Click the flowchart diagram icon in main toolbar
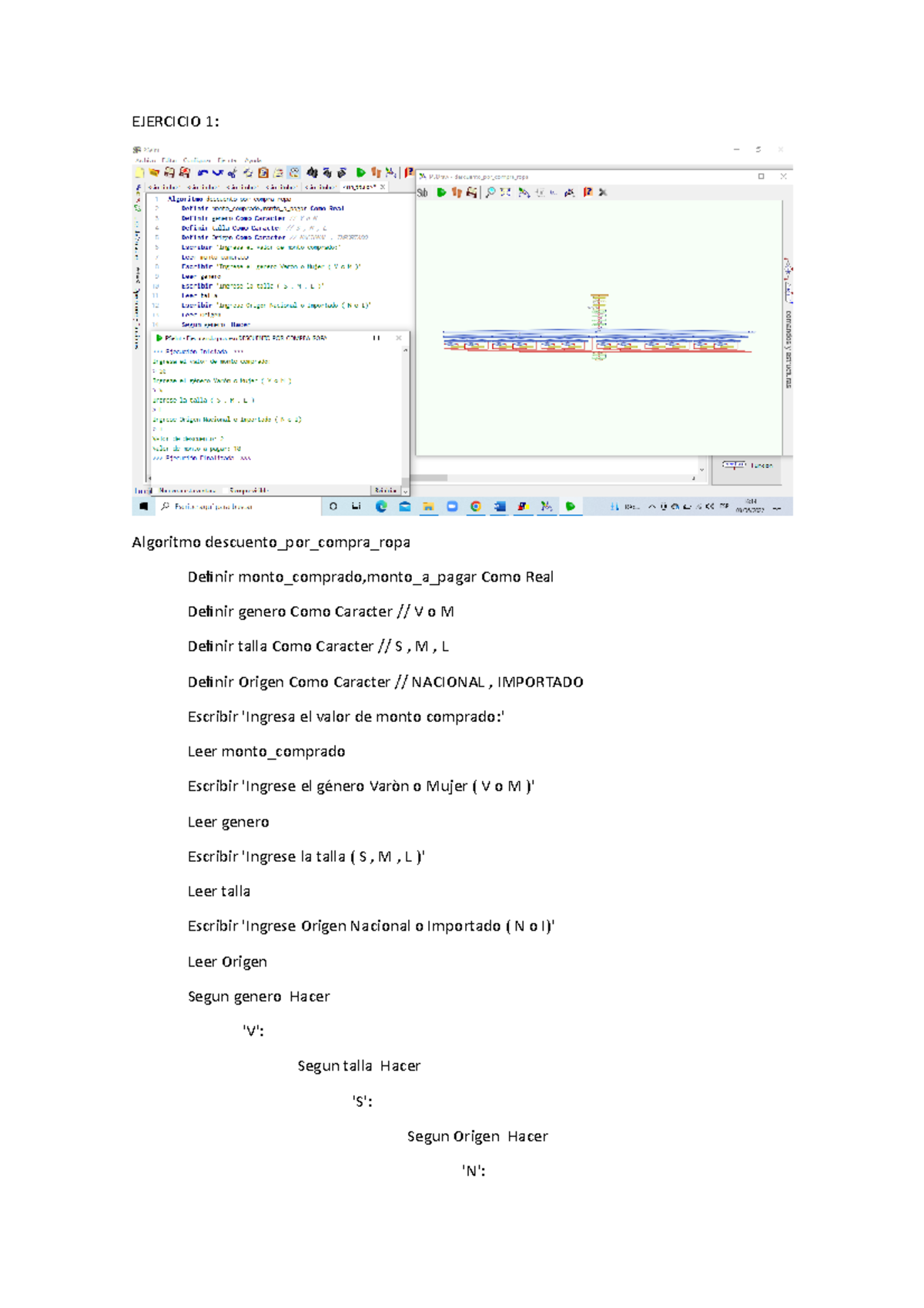Image resolution: width=924 pixels, height=1308 pixels. coord(391,173)
